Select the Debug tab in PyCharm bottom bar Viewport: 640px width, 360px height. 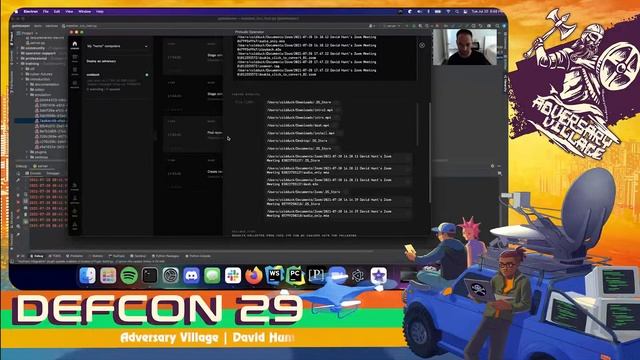click(37, 256)
